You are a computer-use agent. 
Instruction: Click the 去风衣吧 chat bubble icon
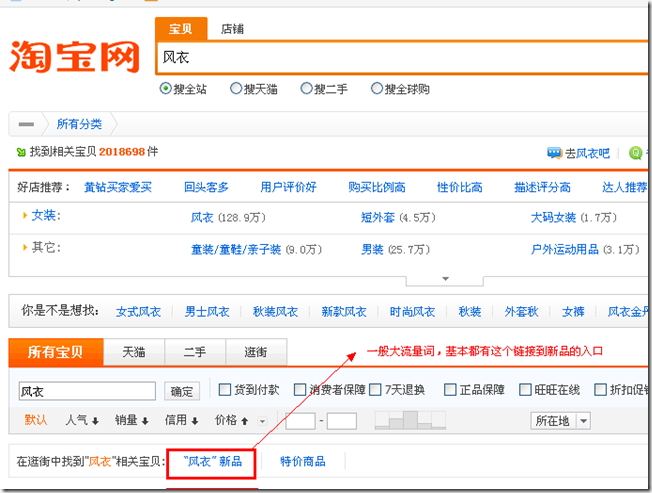click(x=555, y=153)
